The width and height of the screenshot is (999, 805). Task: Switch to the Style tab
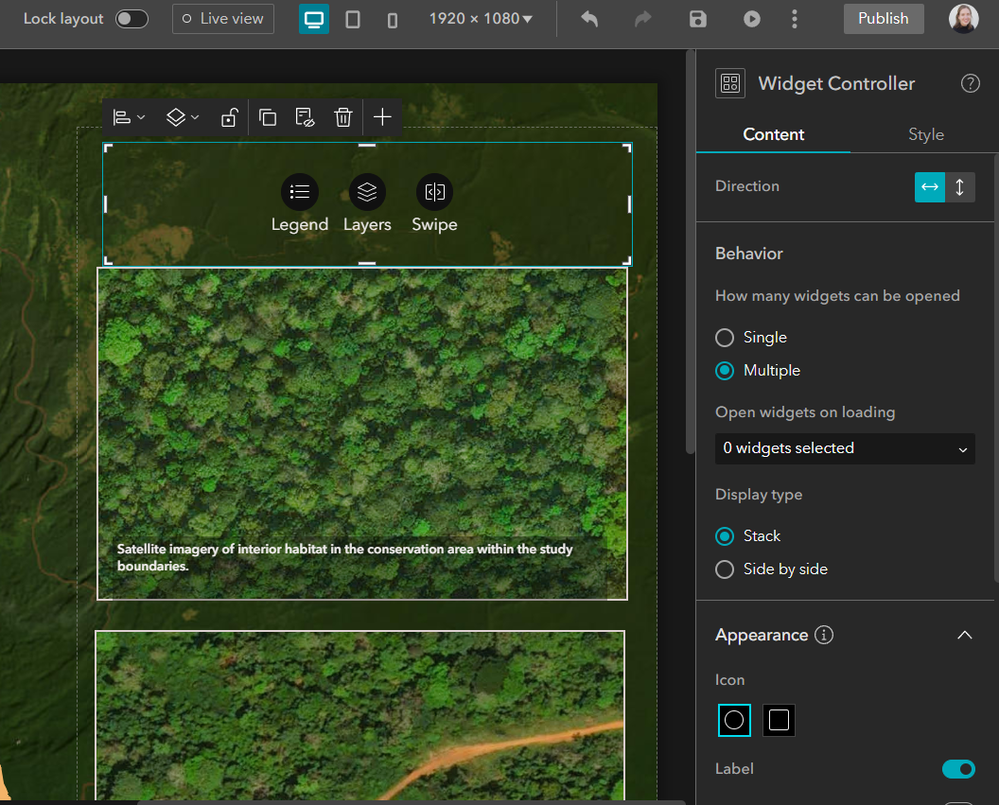[x=925, y=135]
